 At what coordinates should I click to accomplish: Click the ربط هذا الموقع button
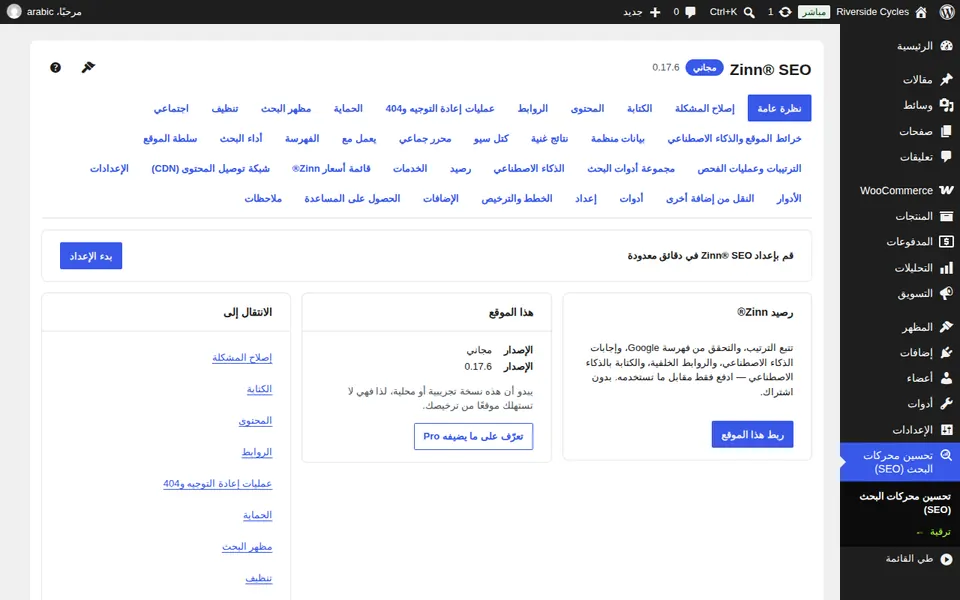[x=752, y=434]
